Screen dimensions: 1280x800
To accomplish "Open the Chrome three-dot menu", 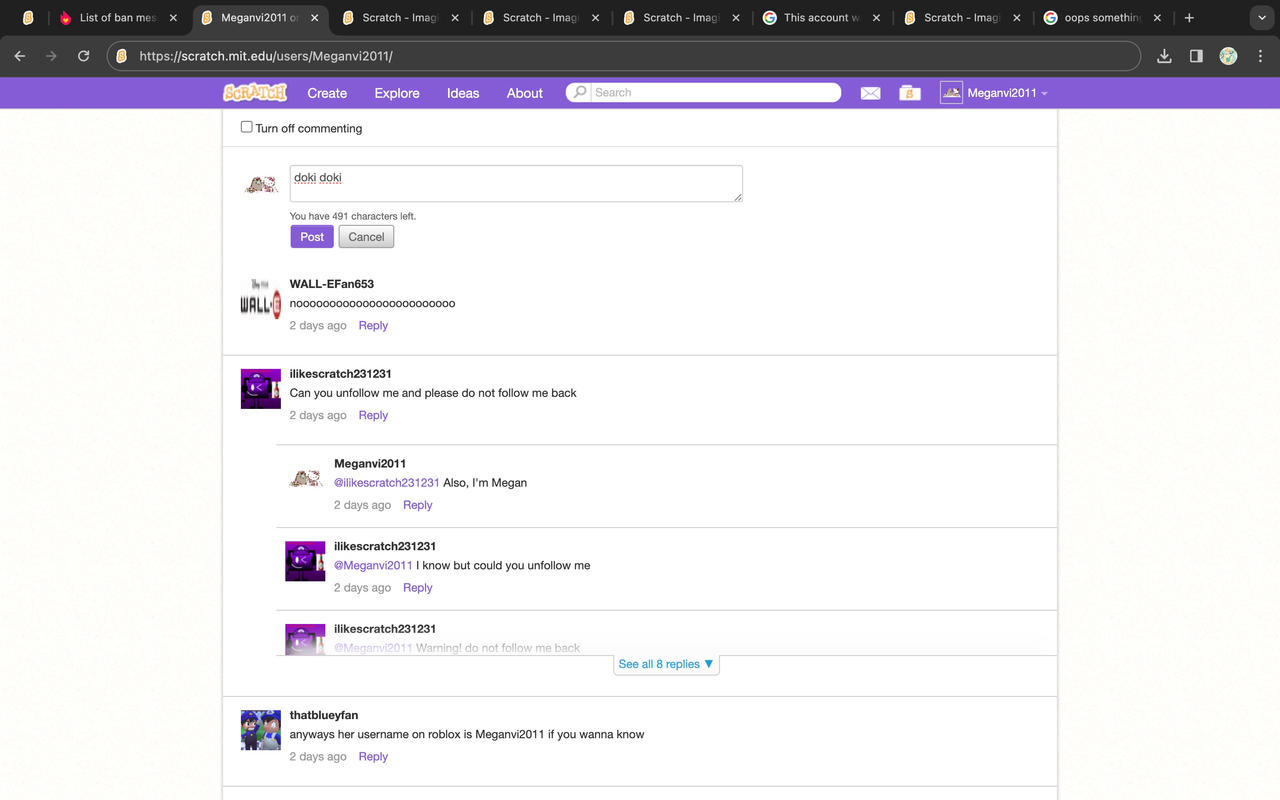I will click(1260, 56).
